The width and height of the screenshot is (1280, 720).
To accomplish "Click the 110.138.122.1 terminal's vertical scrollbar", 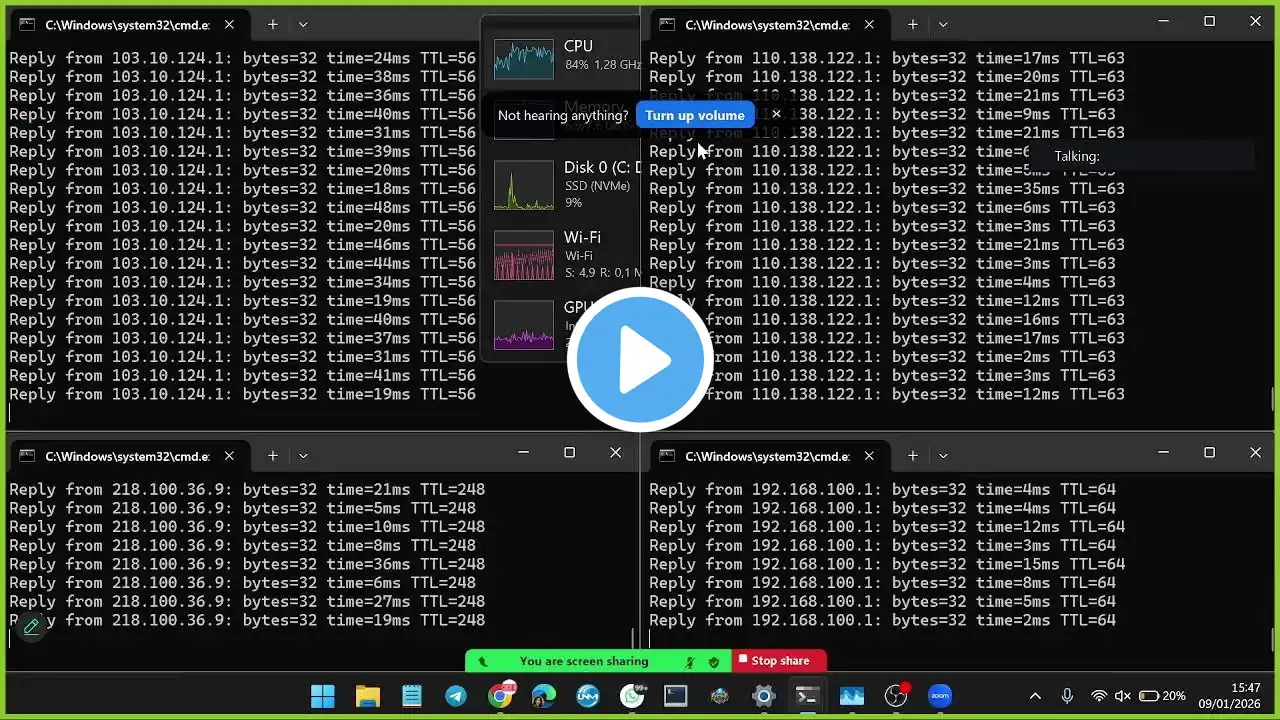I will [1273, 400].
